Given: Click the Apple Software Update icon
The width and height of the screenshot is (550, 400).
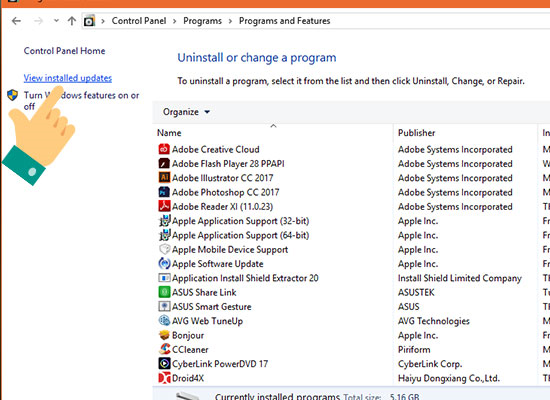Looking at the screenshot, I should click(x=164, y=264).
